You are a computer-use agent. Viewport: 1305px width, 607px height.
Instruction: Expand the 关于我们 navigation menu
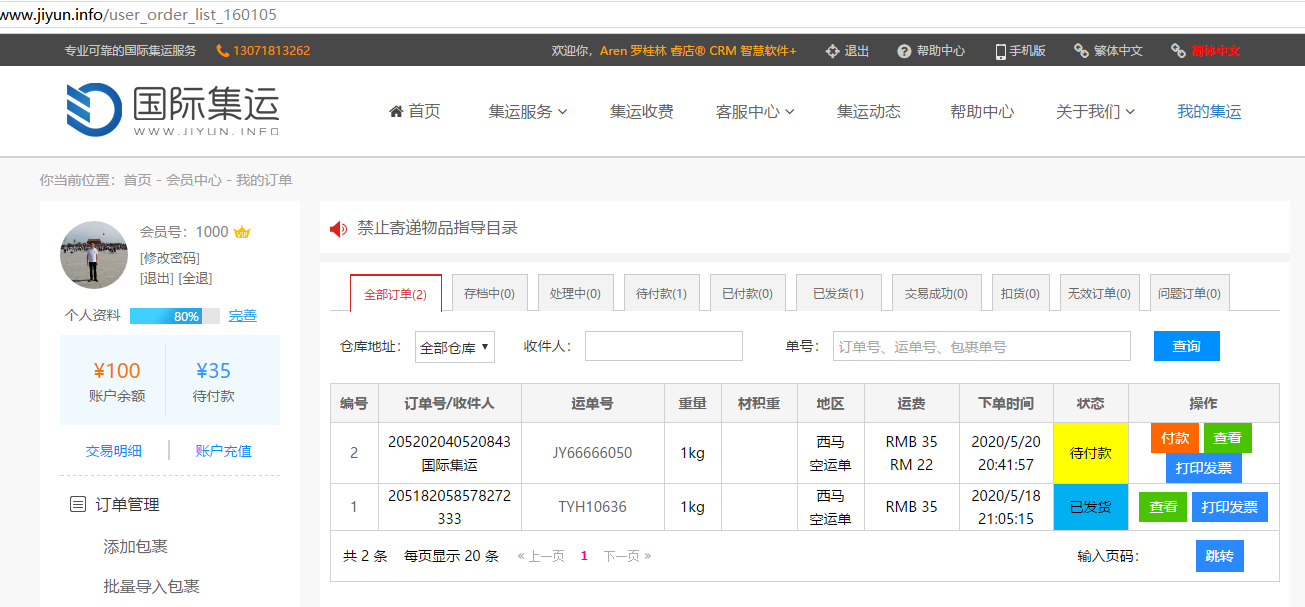[1094, 112]
